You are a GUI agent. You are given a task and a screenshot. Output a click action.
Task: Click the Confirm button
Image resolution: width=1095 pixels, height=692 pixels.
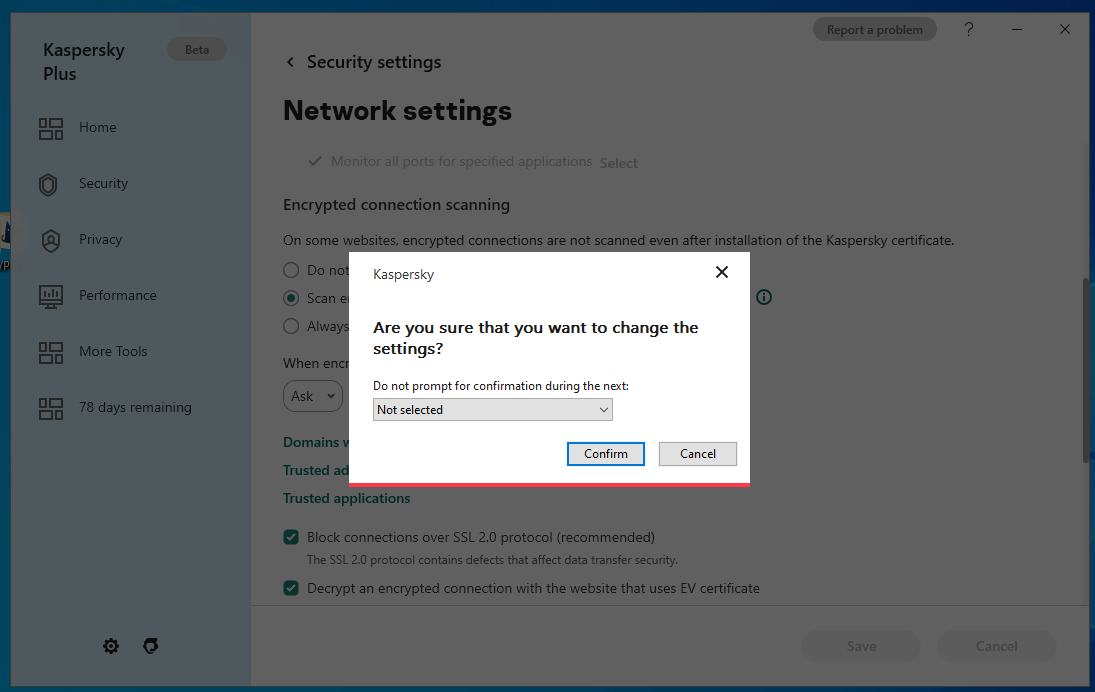click(606, 454)
